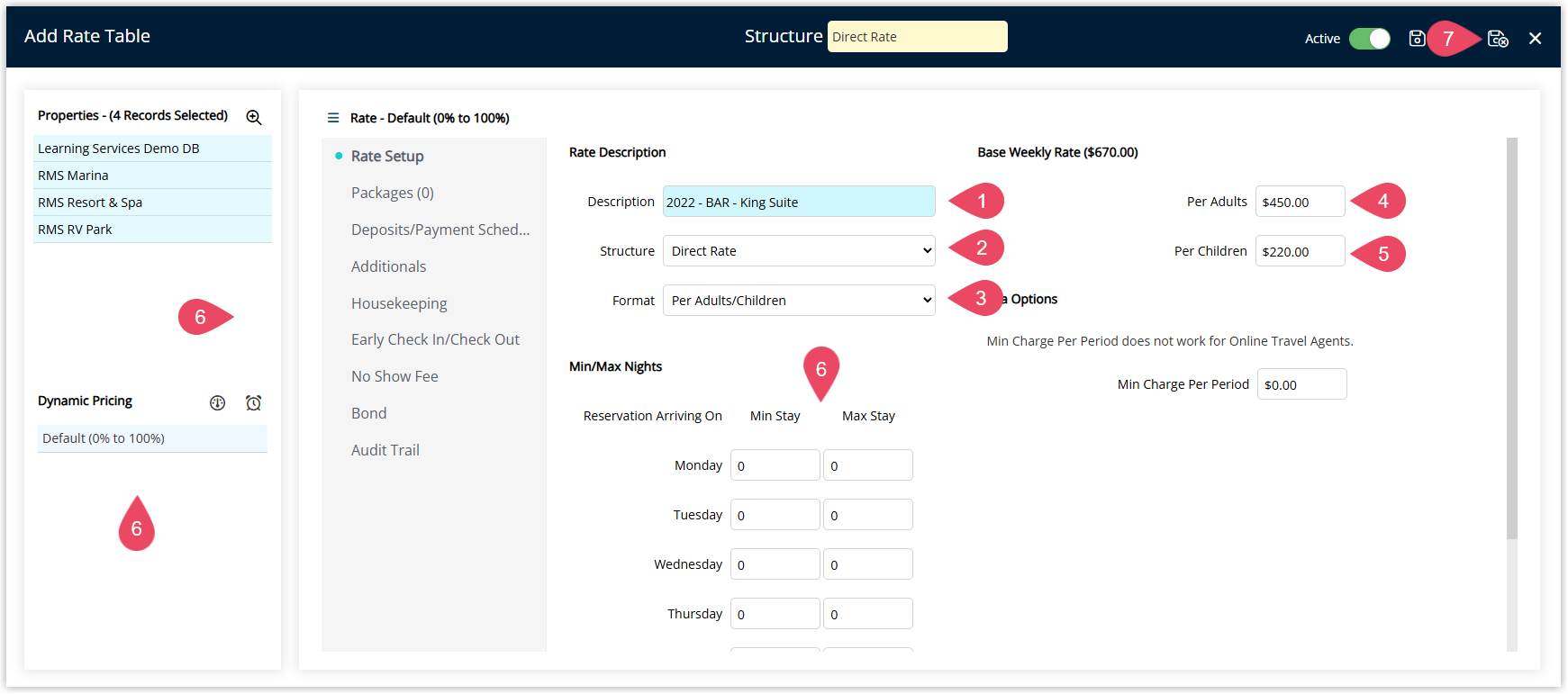Open the Audit Trail tab

[x=385, y=450]
